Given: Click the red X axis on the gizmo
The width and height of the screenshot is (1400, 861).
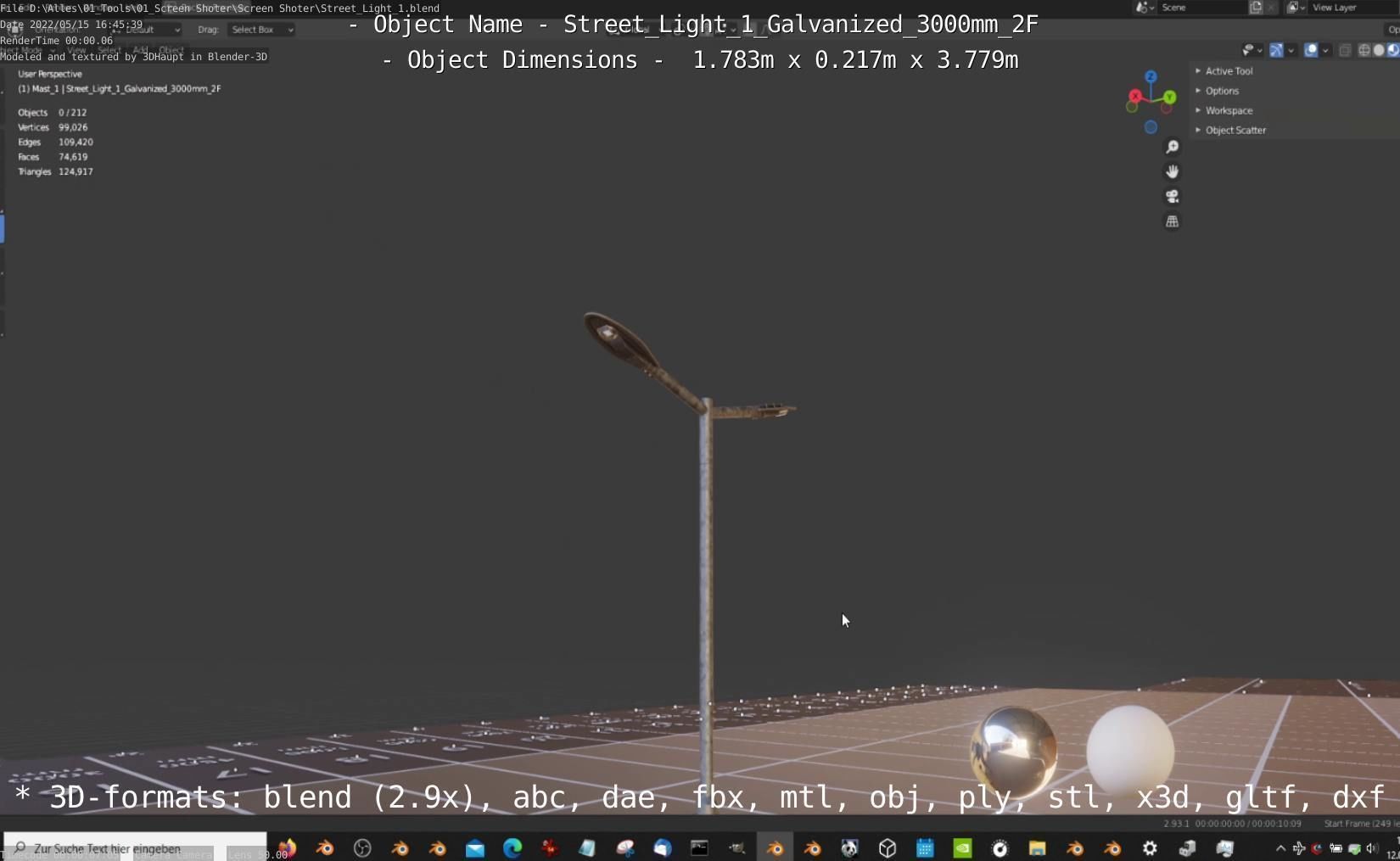Looking at the screenshot, I should point(1135,96).
